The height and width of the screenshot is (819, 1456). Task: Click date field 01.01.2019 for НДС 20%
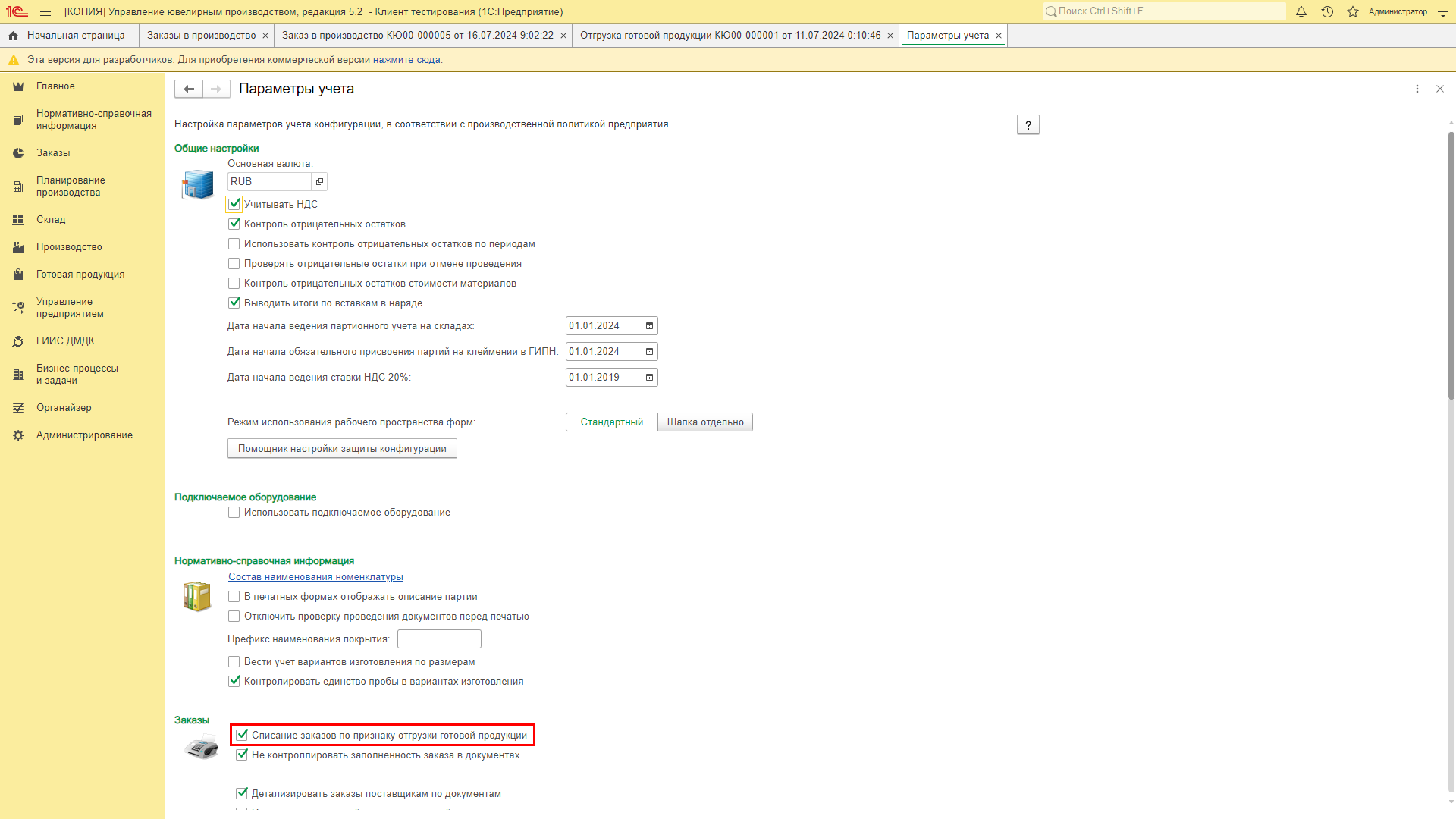tap(604, 378)
